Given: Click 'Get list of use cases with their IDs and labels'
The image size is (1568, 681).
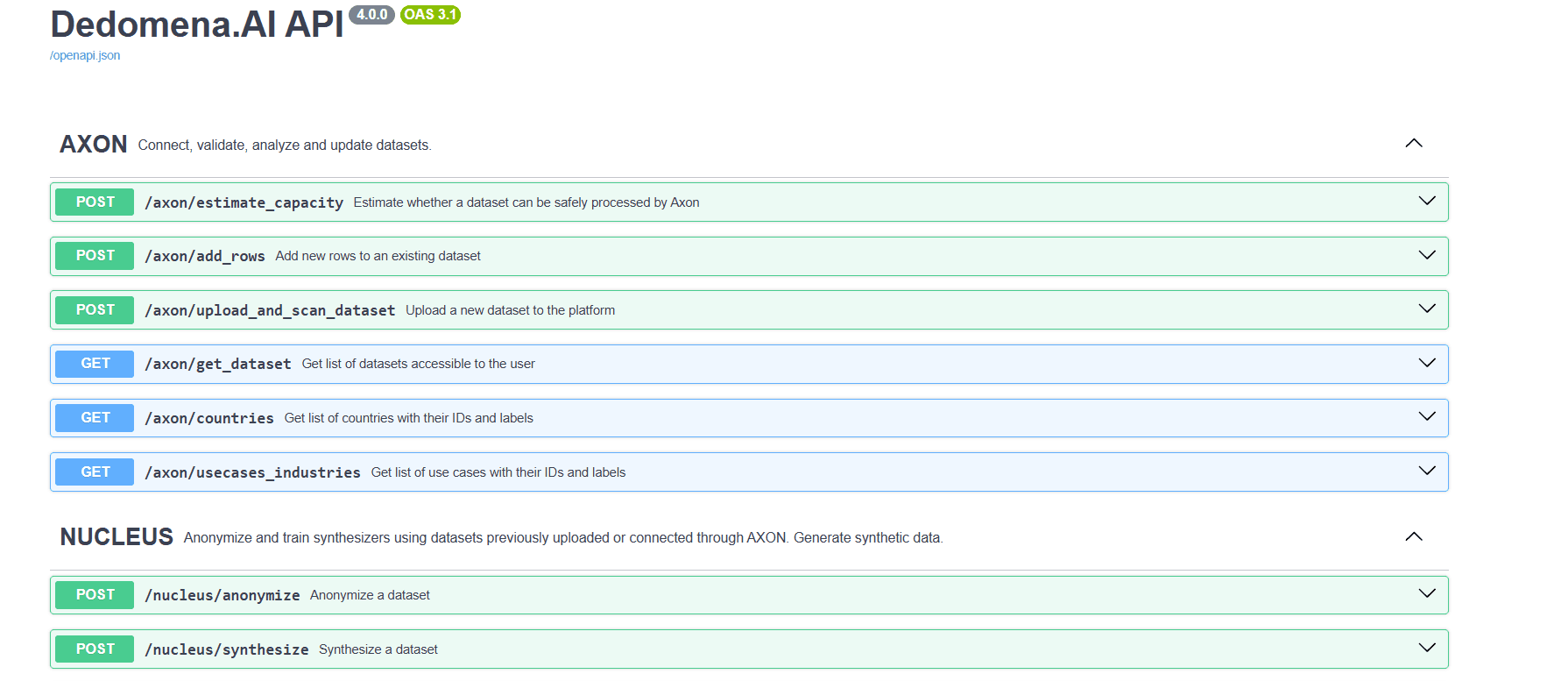Looking at the screenshot, I should 498,472.
